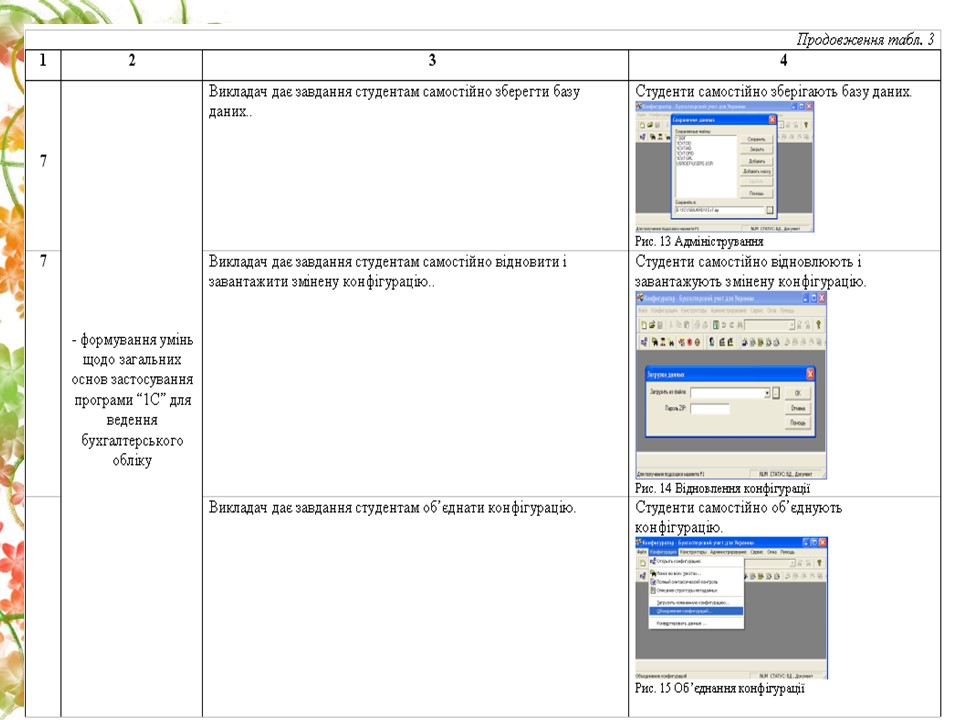Select the saved files list box
The height and width of the screenshot is (720, 960).
coord(705,165)
